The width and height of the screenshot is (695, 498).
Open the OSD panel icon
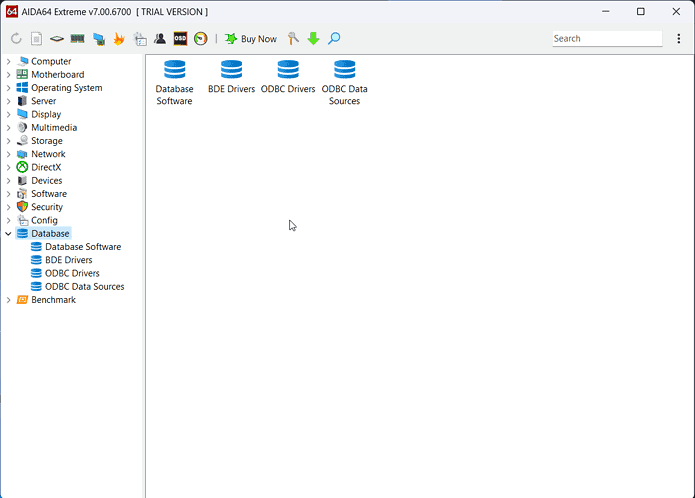[180, 39]
